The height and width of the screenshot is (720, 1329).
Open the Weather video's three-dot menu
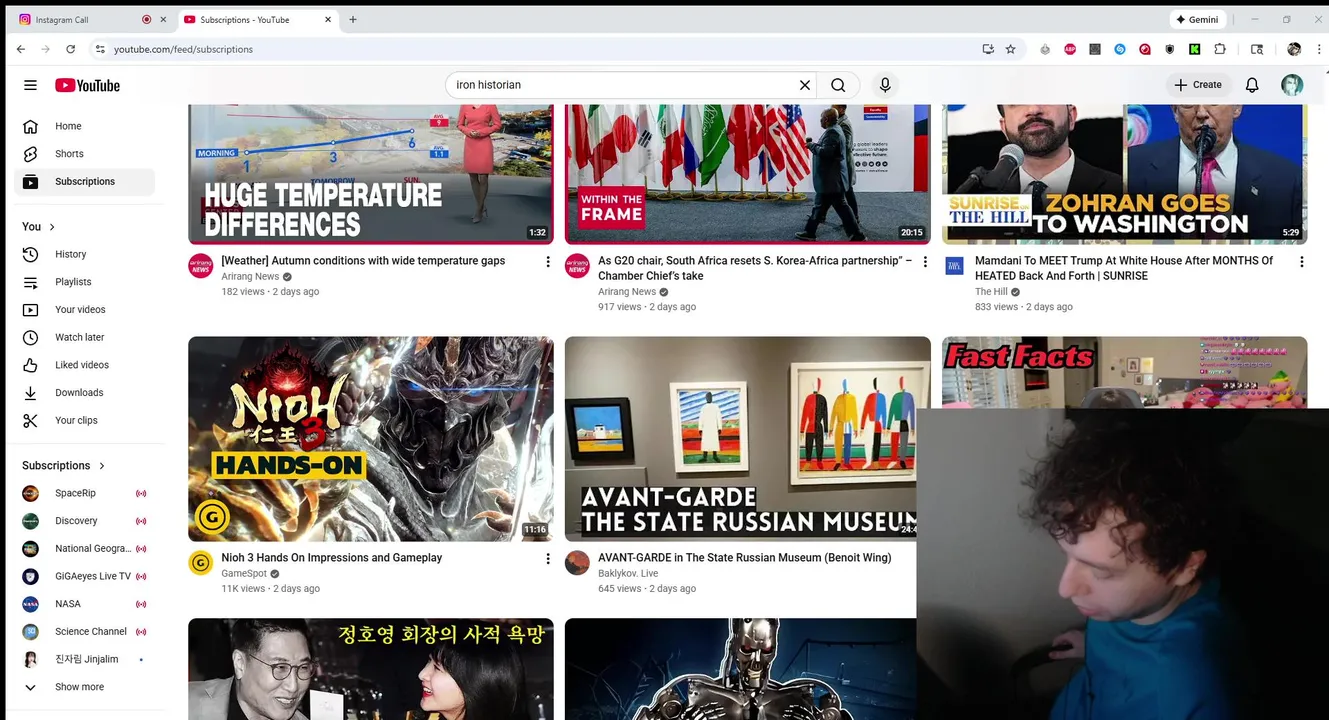547,262
